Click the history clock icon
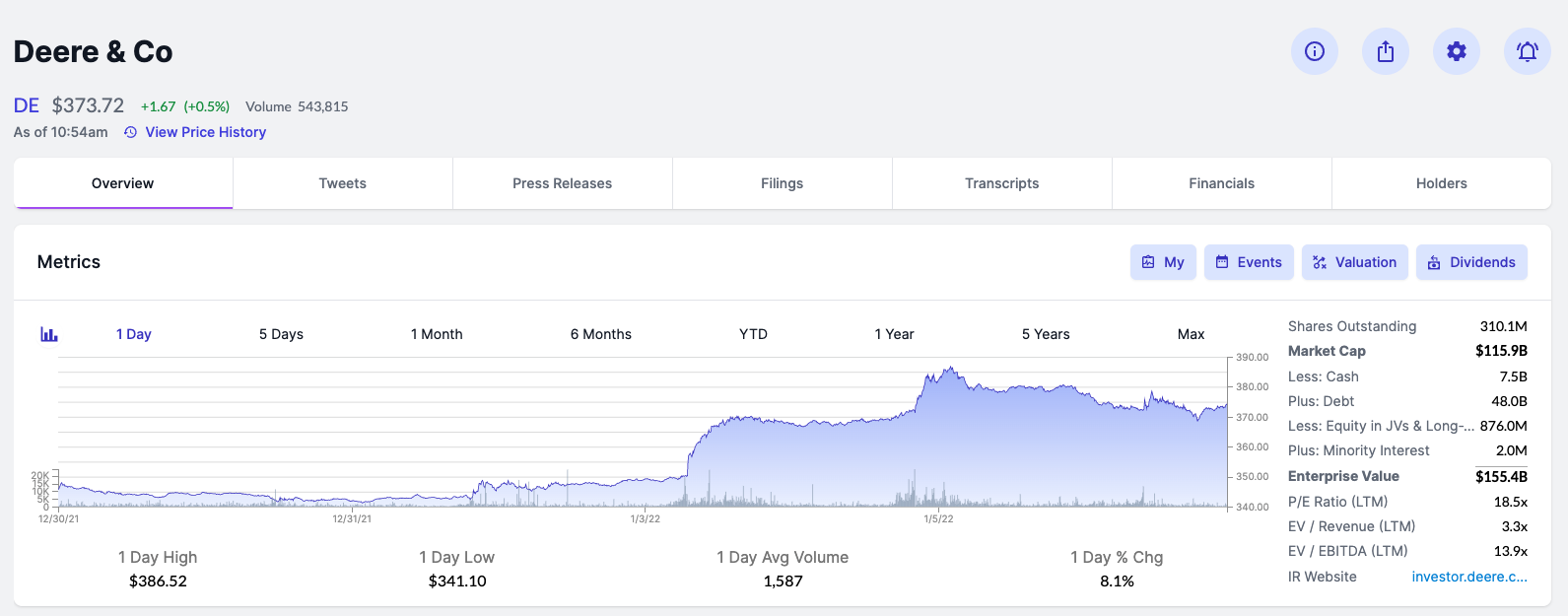This screenshot has height=616, width=1568. click(x=130, y=132)
